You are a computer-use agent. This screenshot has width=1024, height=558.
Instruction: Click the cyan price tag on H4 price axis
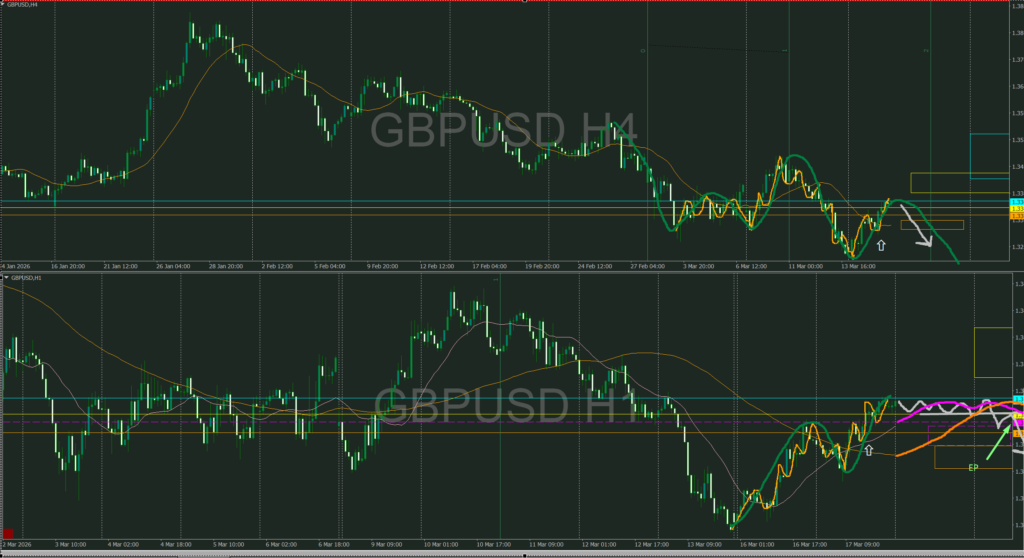pos(1017,202)
